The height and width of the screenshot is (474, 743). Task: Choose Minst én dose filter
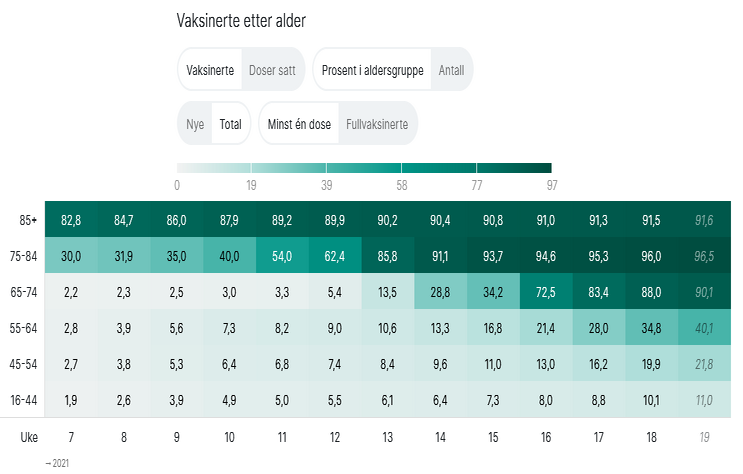(x=299, y=125)
